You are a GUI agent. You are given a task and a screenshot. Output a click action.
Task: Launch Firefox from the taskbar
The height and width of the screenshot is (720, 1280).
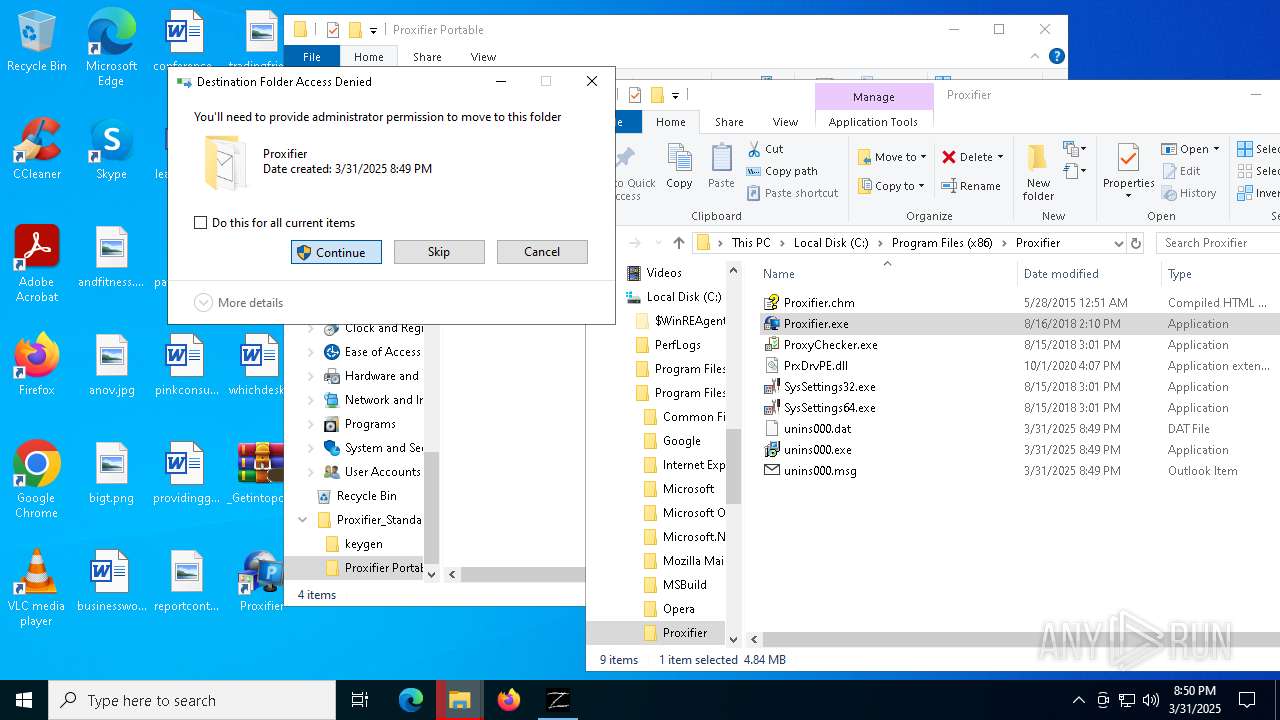coord(509,700)
